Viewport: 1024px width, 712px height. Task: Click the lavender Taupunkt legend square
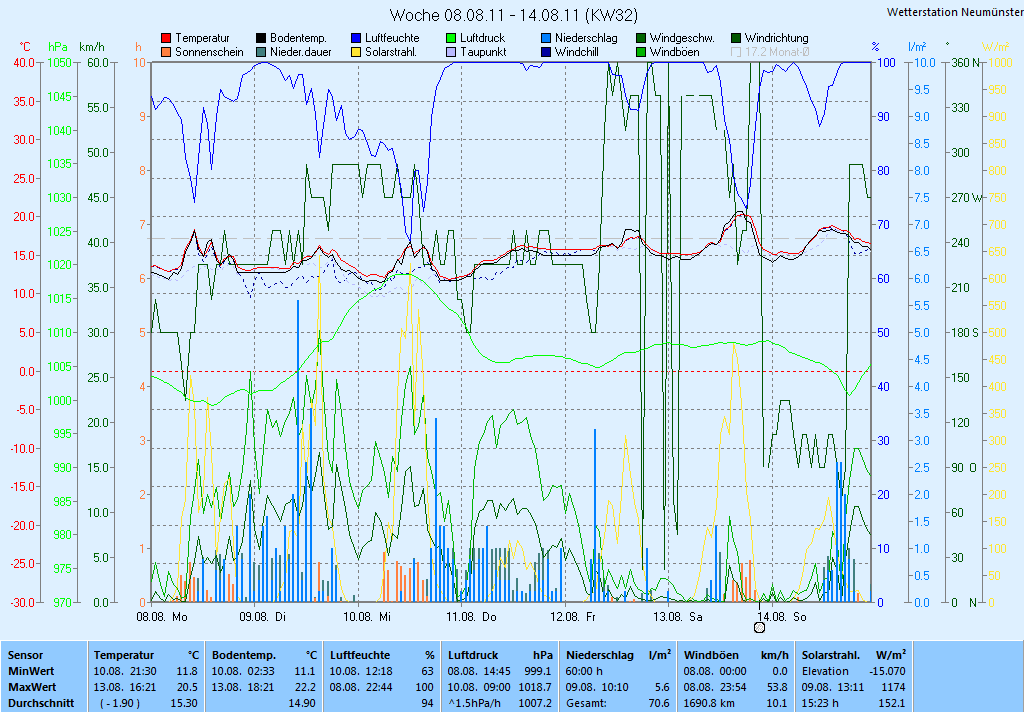pyautogui.click(x=451, y=52)
